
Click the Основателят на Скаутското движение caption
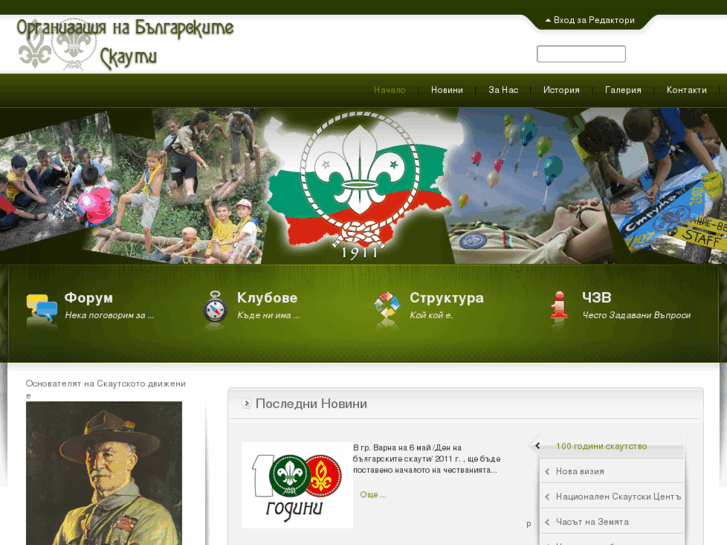tap(106, 389)
